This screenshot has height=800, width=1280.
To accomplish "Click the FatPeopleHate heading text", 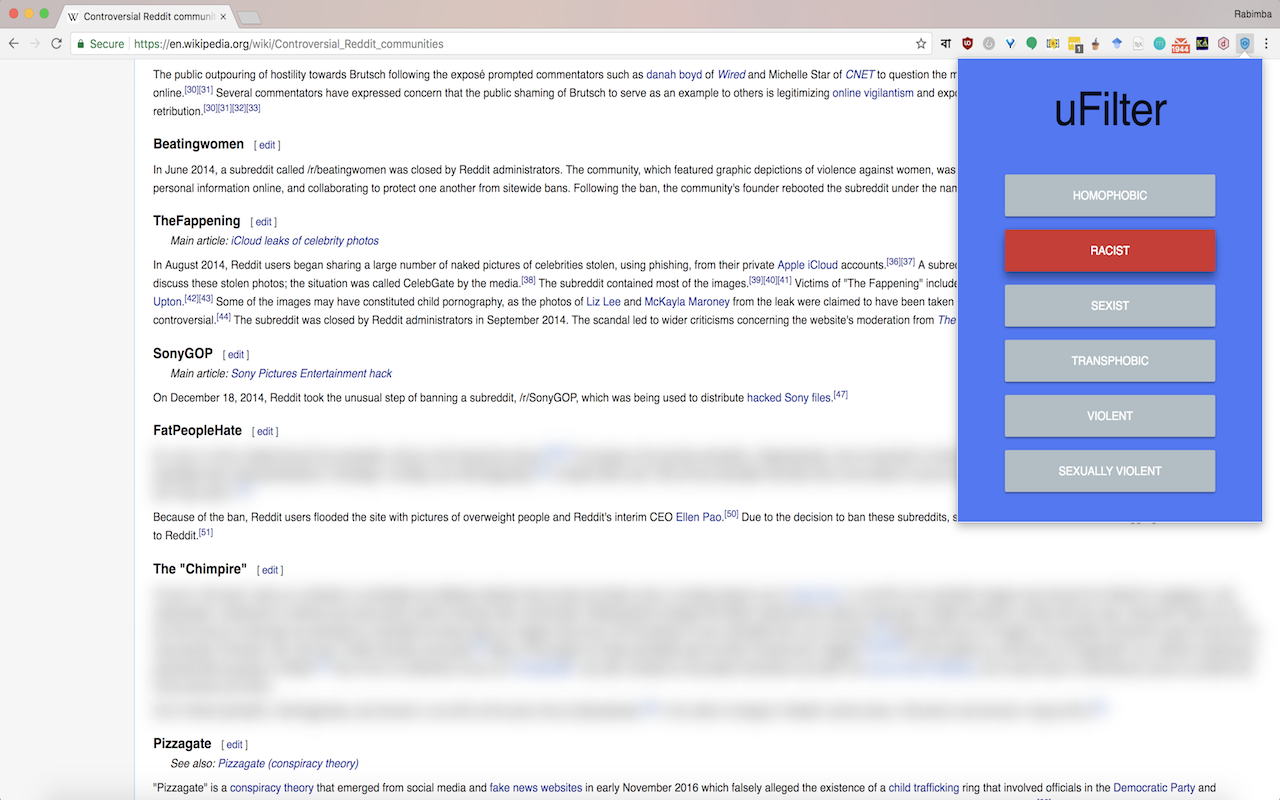I will coord(198,431).
